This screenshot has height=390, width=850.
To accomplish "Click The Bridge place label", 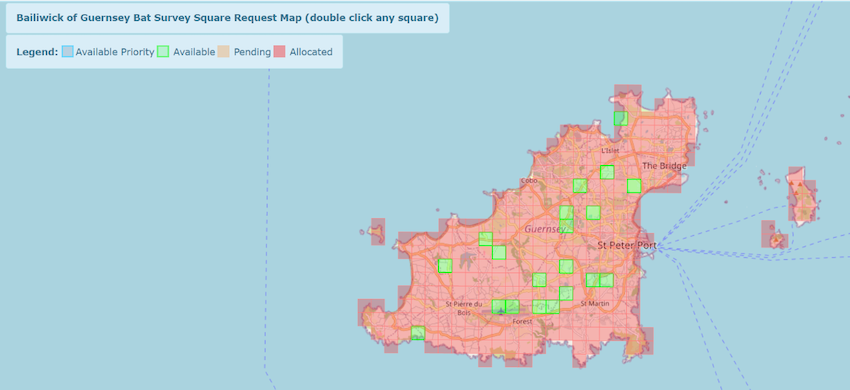I will click(x=664, y=165).
